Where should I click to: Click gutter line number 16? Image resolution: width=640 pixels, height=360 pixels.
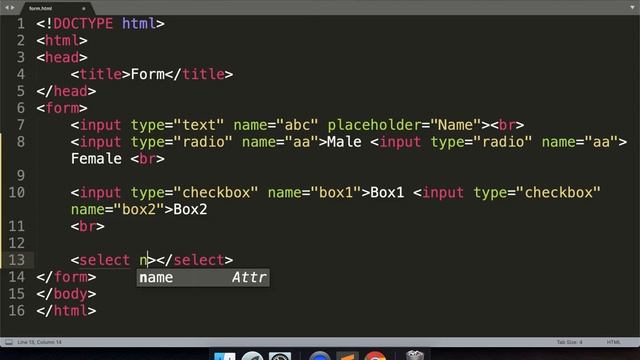click(x=17, y=311)
